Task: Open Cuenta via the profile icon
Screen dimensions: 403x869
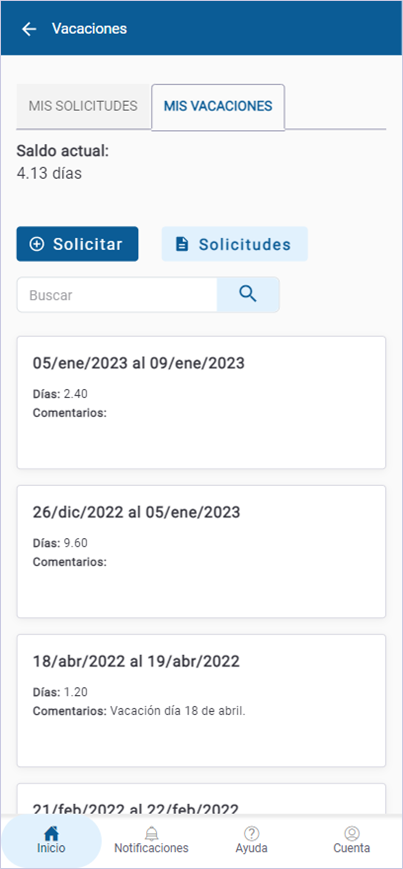Action: [x=351, y=833]
